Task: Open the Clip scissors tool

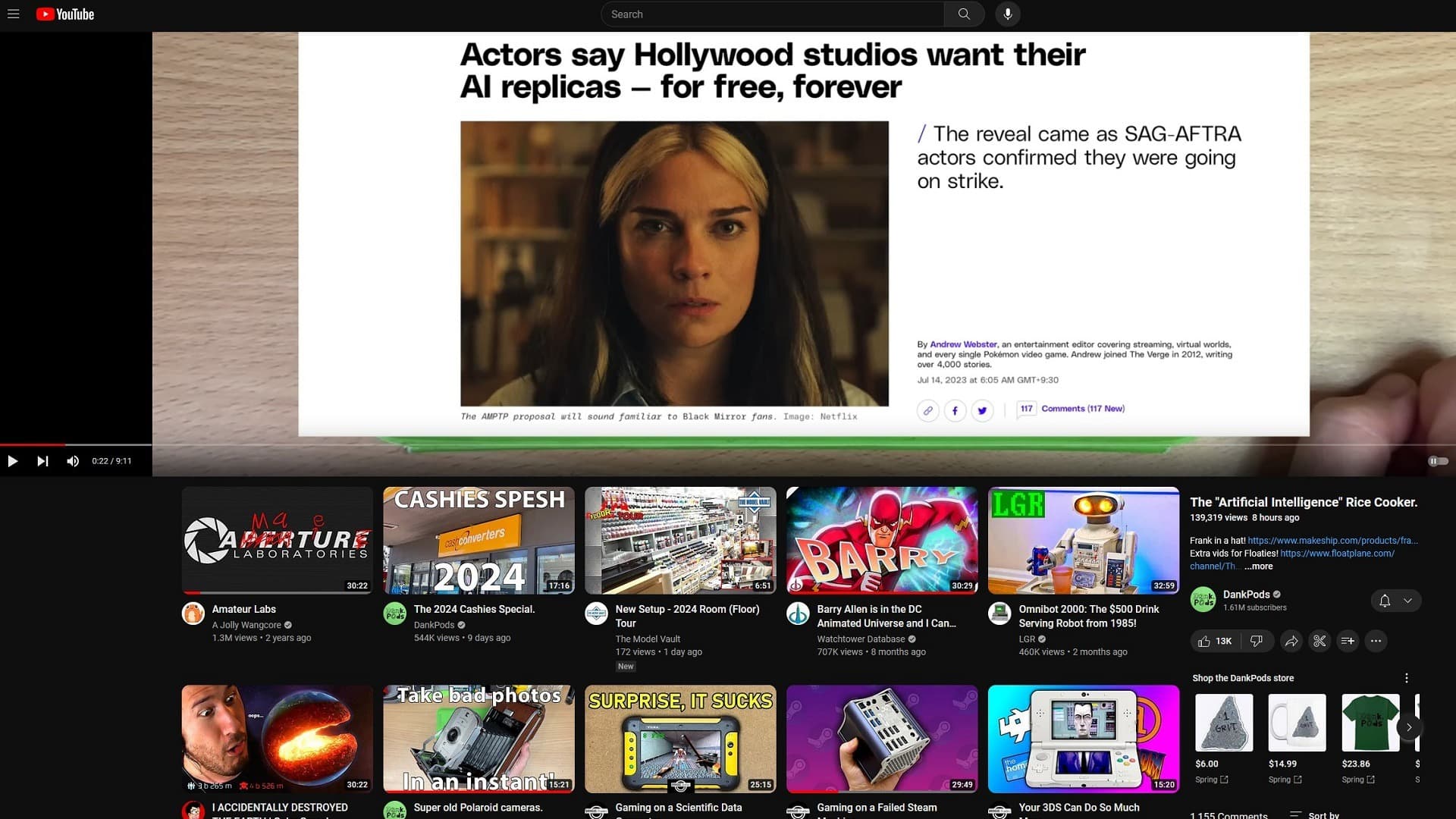Action: click(x=1319, y=642)
